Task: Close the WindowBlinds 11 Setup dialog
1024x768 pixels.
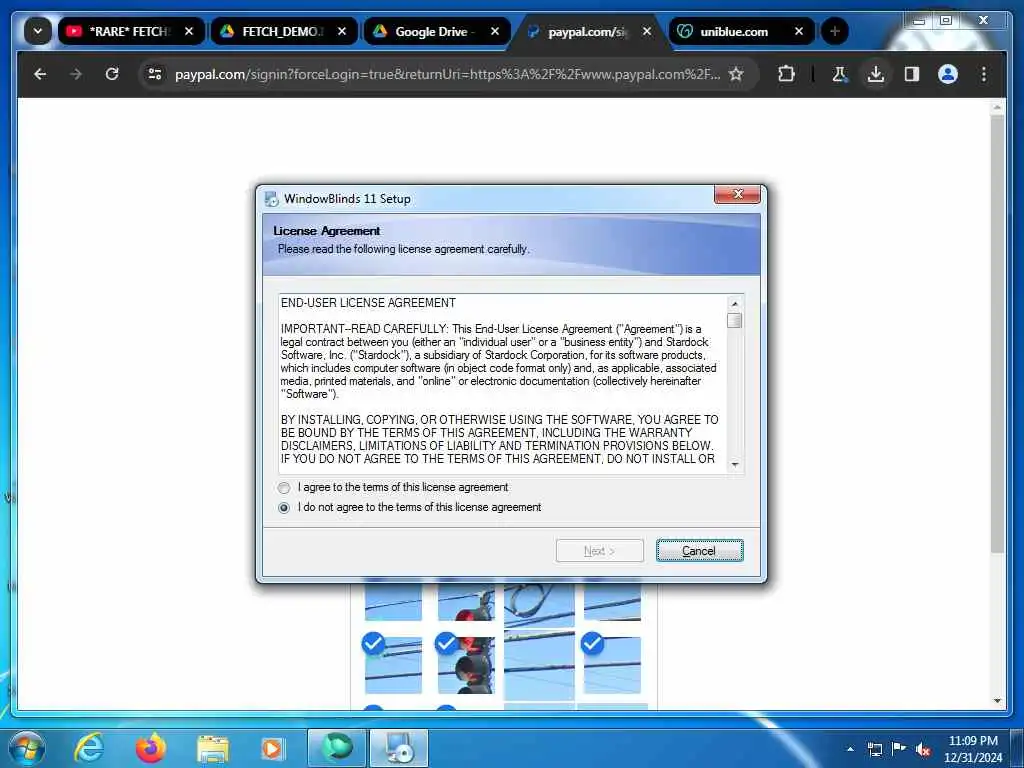Action: (737, 194)
